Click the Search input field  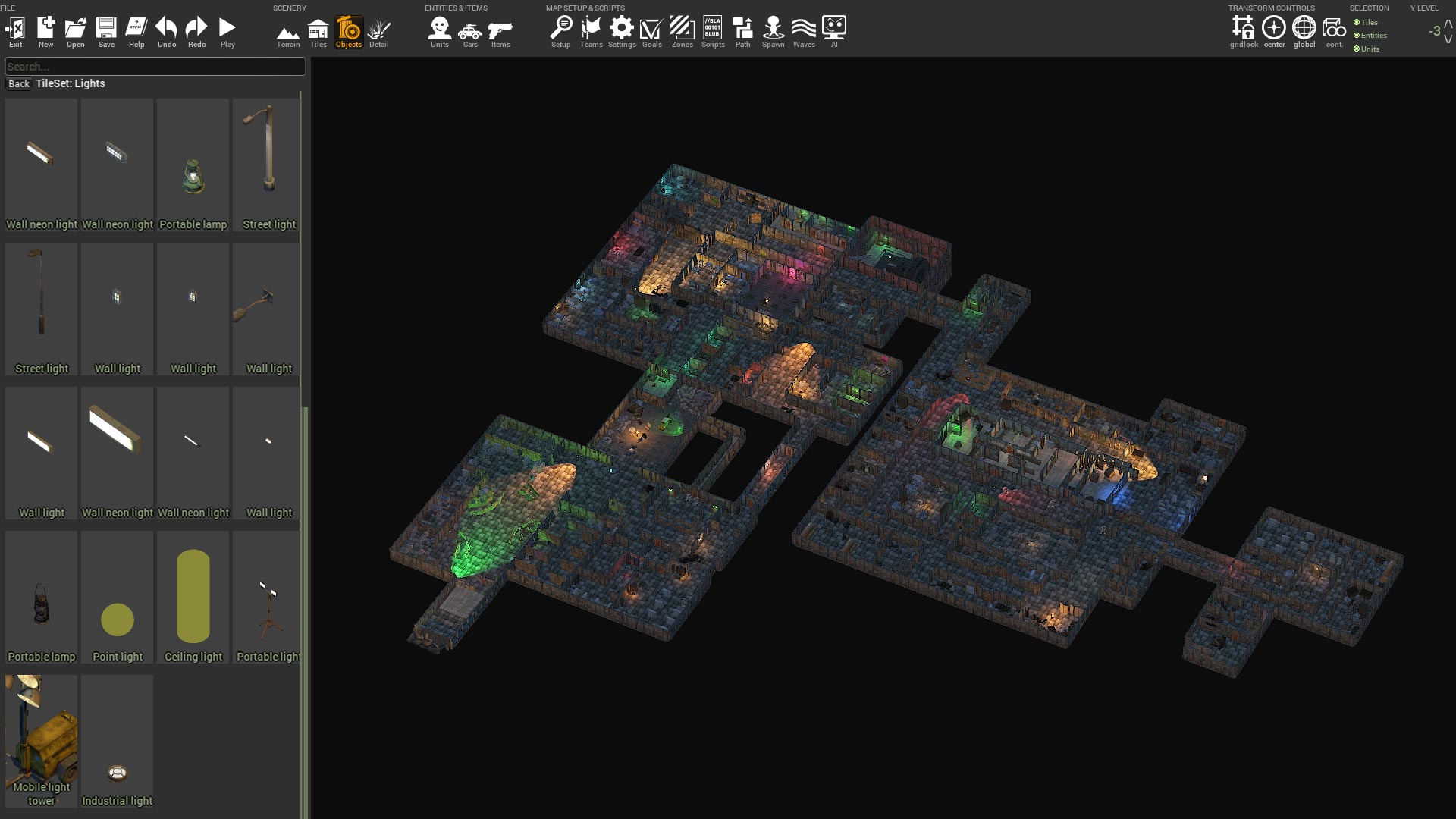(x=155, y=66)
